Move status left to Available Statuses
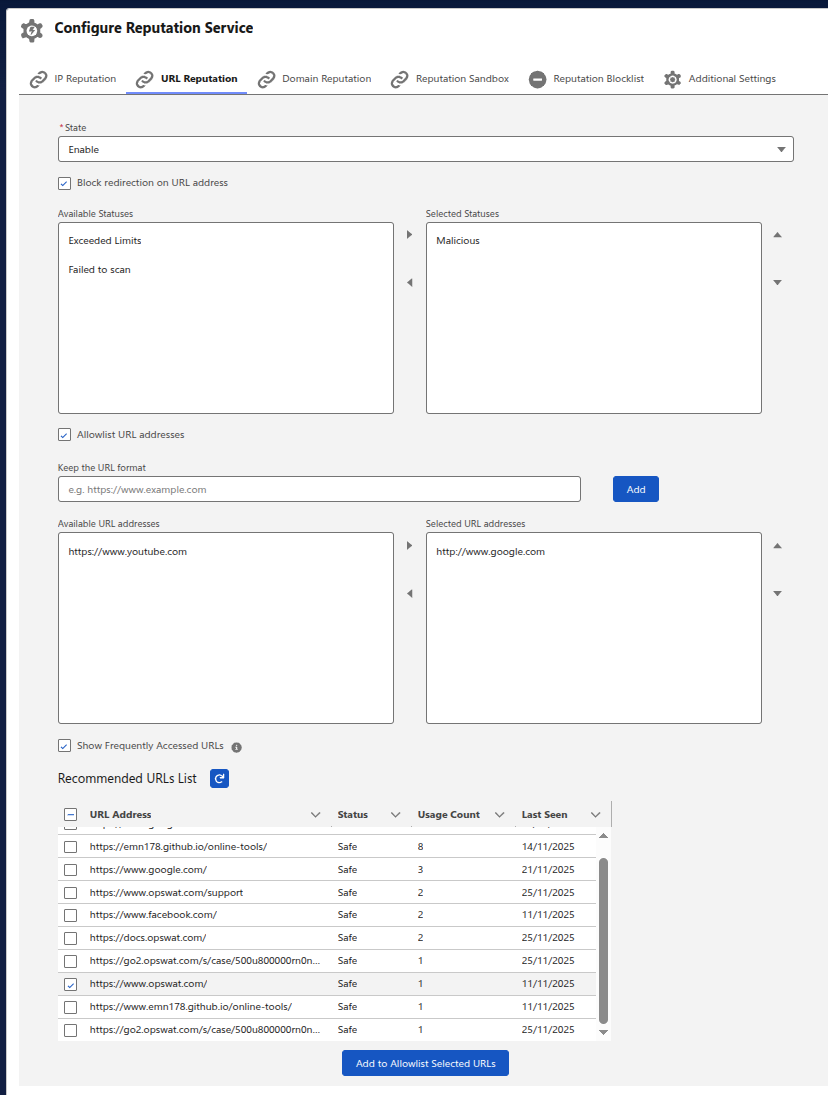Image resolution: width=828 pixels, height=1095 pixels. tap(409, 283)
